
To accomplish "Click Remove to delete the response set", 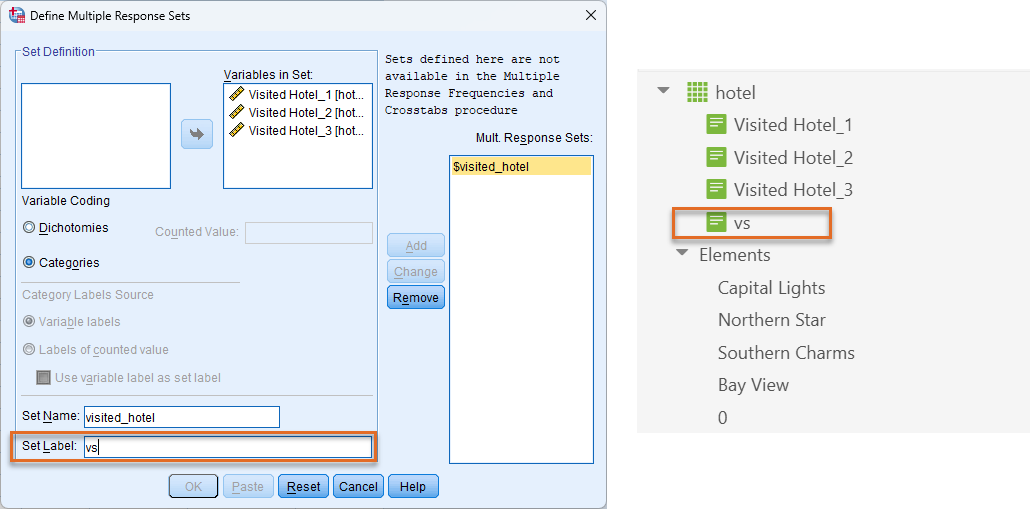I will point(416,298).
